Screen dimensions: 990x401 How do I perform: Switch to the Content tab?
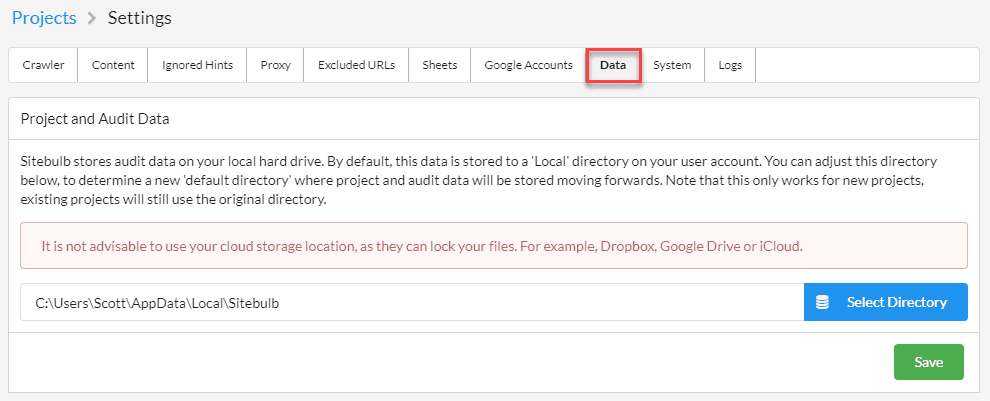(x=113, y=65)
